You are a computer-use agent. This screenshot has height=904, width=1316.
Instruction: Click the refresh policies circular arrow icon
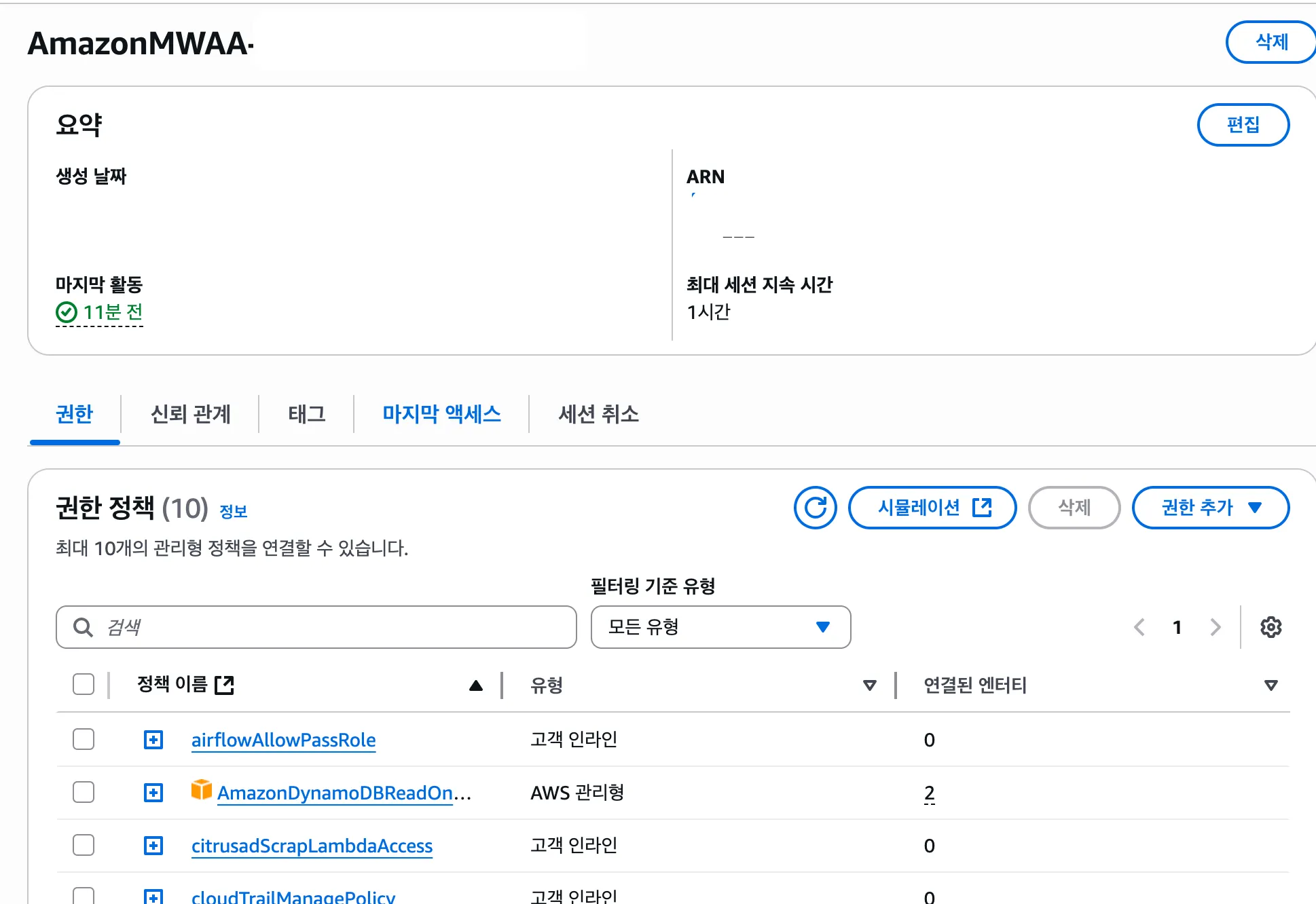tap(815, 508)
